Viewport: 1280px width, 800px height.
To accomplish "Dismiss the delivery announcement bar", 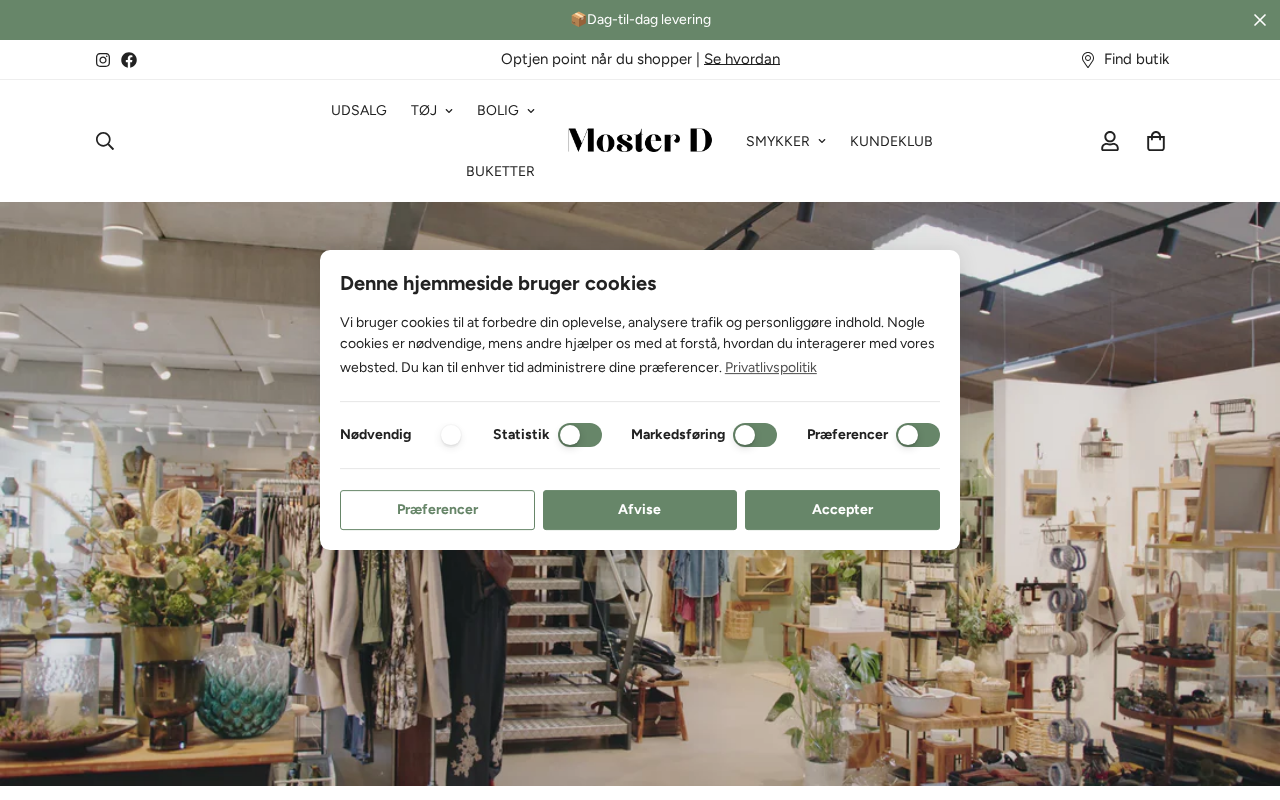I will tap(1260, 20).
